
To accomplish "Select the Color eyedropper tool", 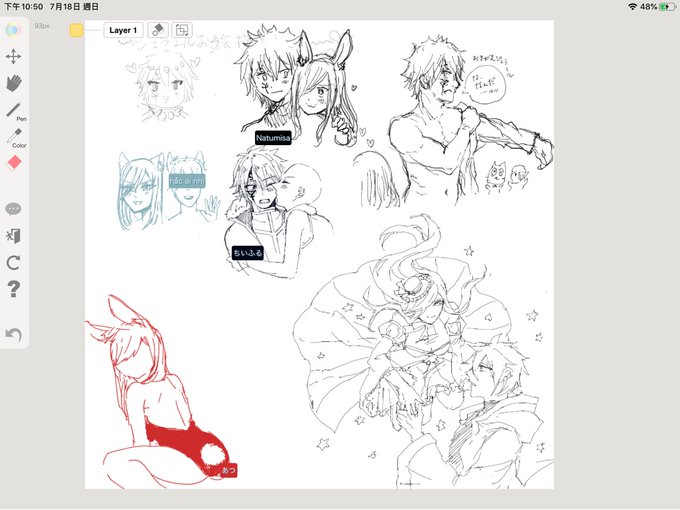I will 16,138.
